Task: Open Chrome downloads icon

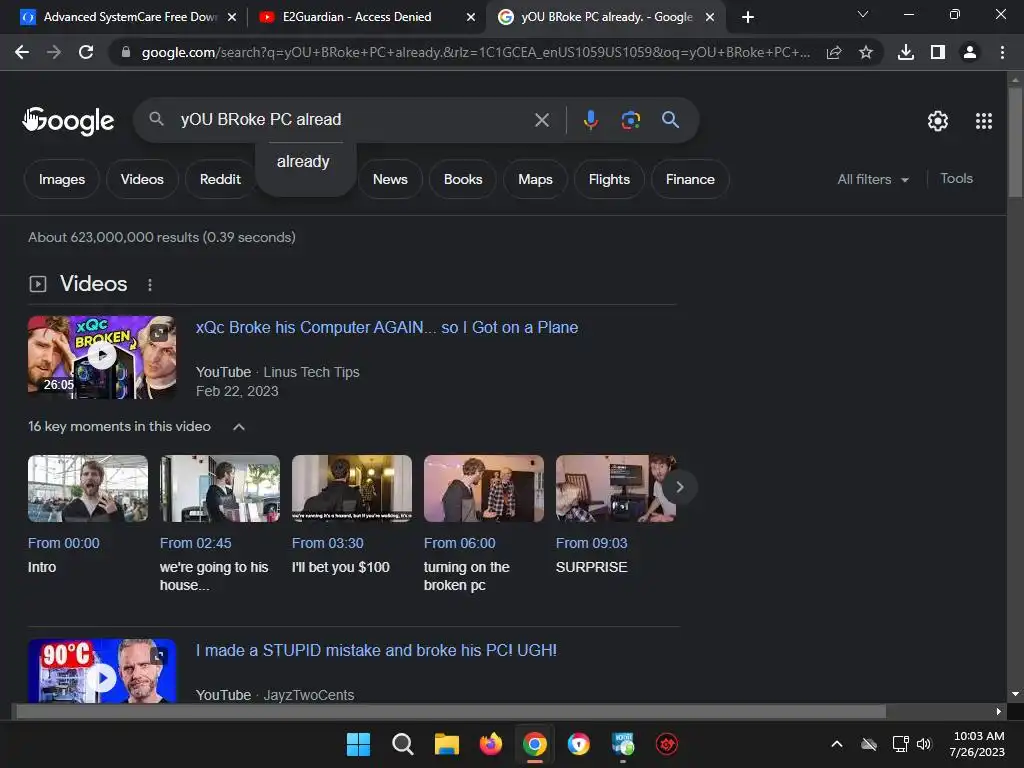Action: click(x=906, y=52)
